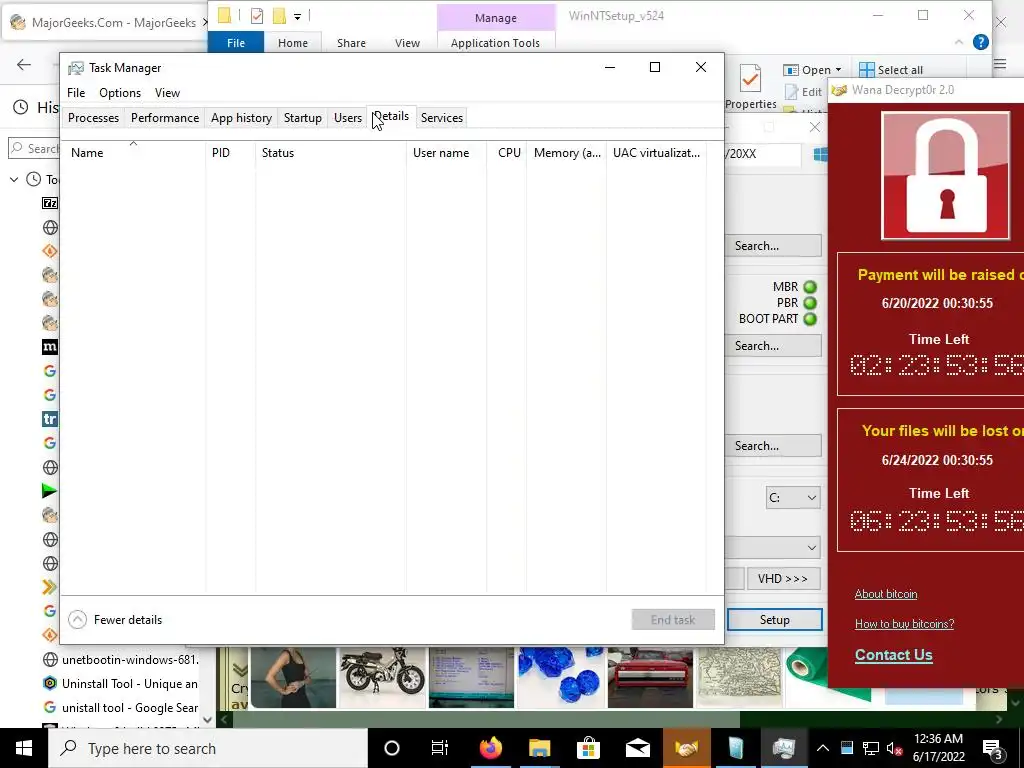This screenshot has height=768, width=1024.
Task: Open Task Manager's File menu
Action: [76, 93]
